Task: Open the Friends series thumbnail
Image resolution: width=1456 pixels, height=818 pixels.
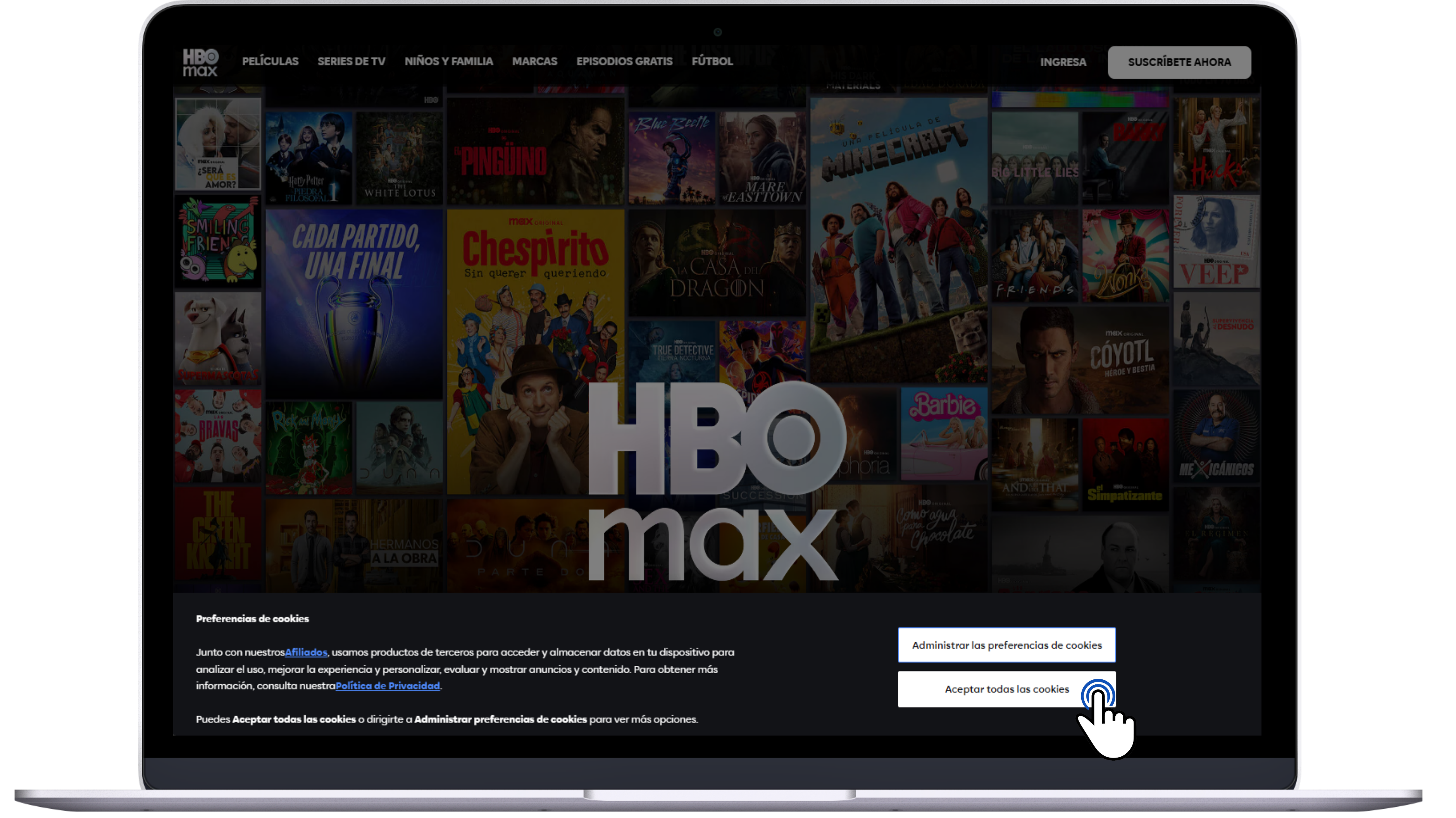Action: [1034, 255]
